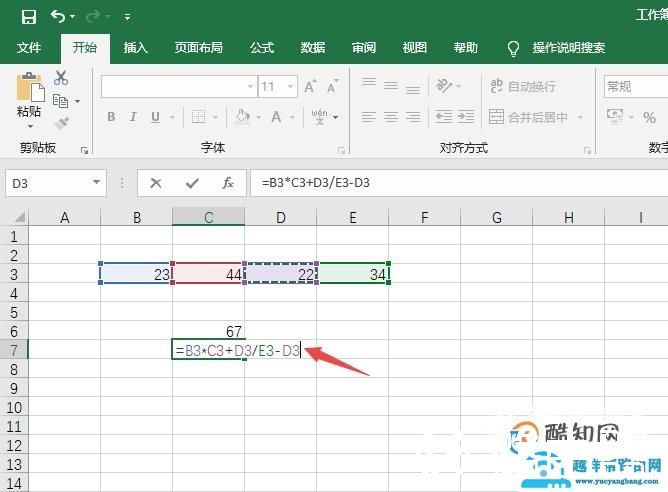Open the 剪贴板 dialog launcher
Screen dimensions: 668x492
coord(84,150)
